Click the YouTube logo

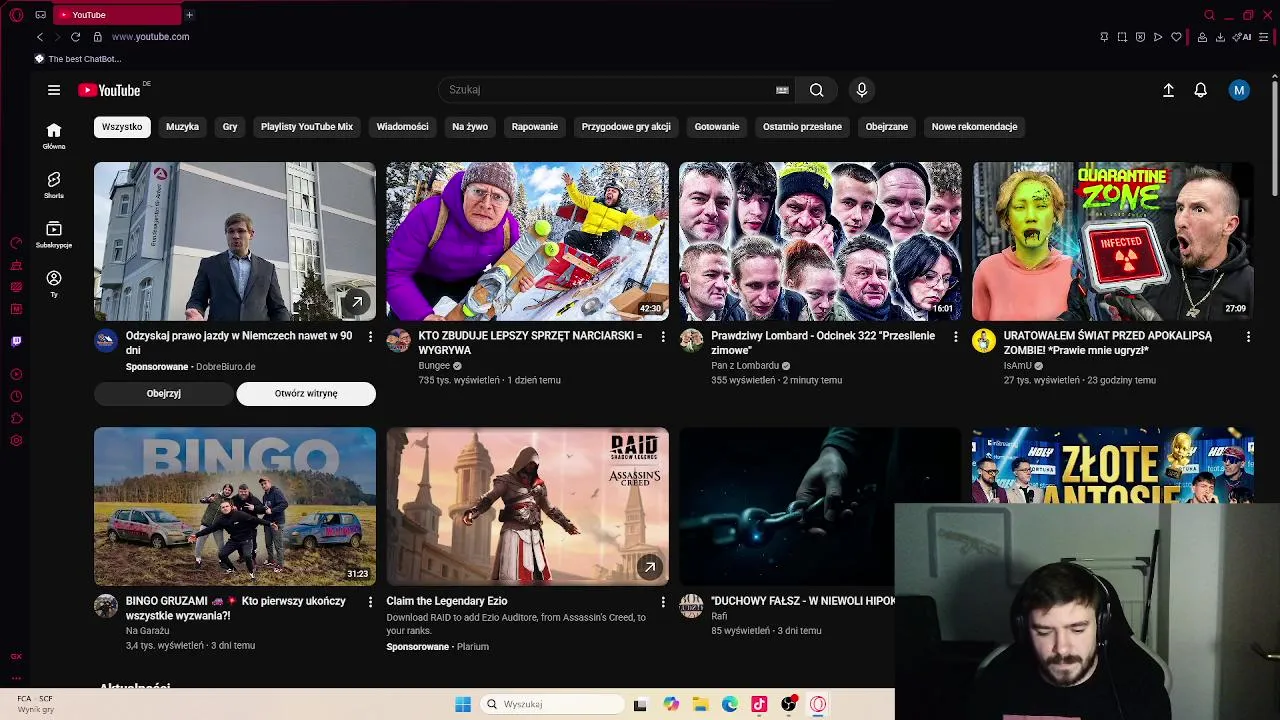tap(109, 90)
